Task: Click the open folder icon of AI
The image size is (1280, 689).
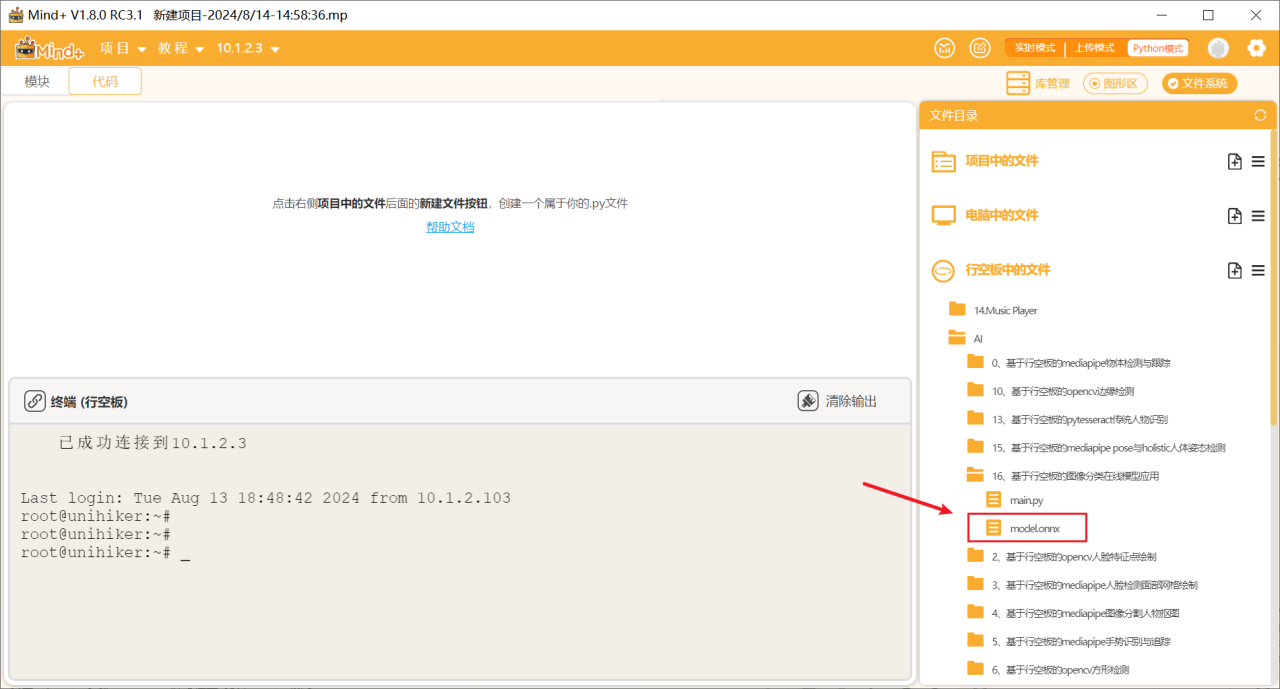Action: point(958,338)
